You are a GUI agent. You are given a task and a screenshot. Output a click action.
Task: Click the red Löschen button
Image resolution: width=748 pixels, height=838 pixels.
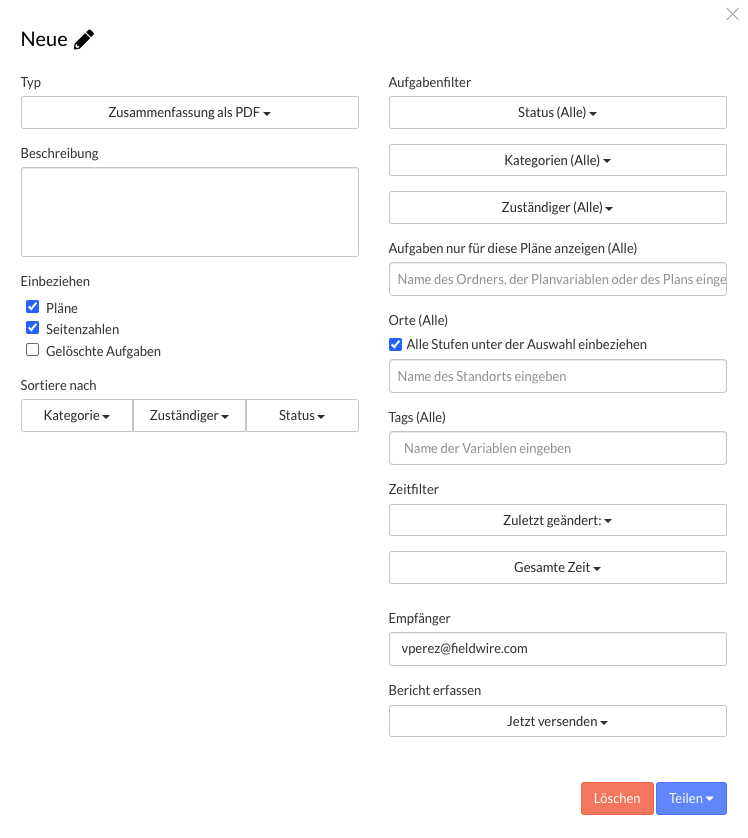tap(617, 798)
